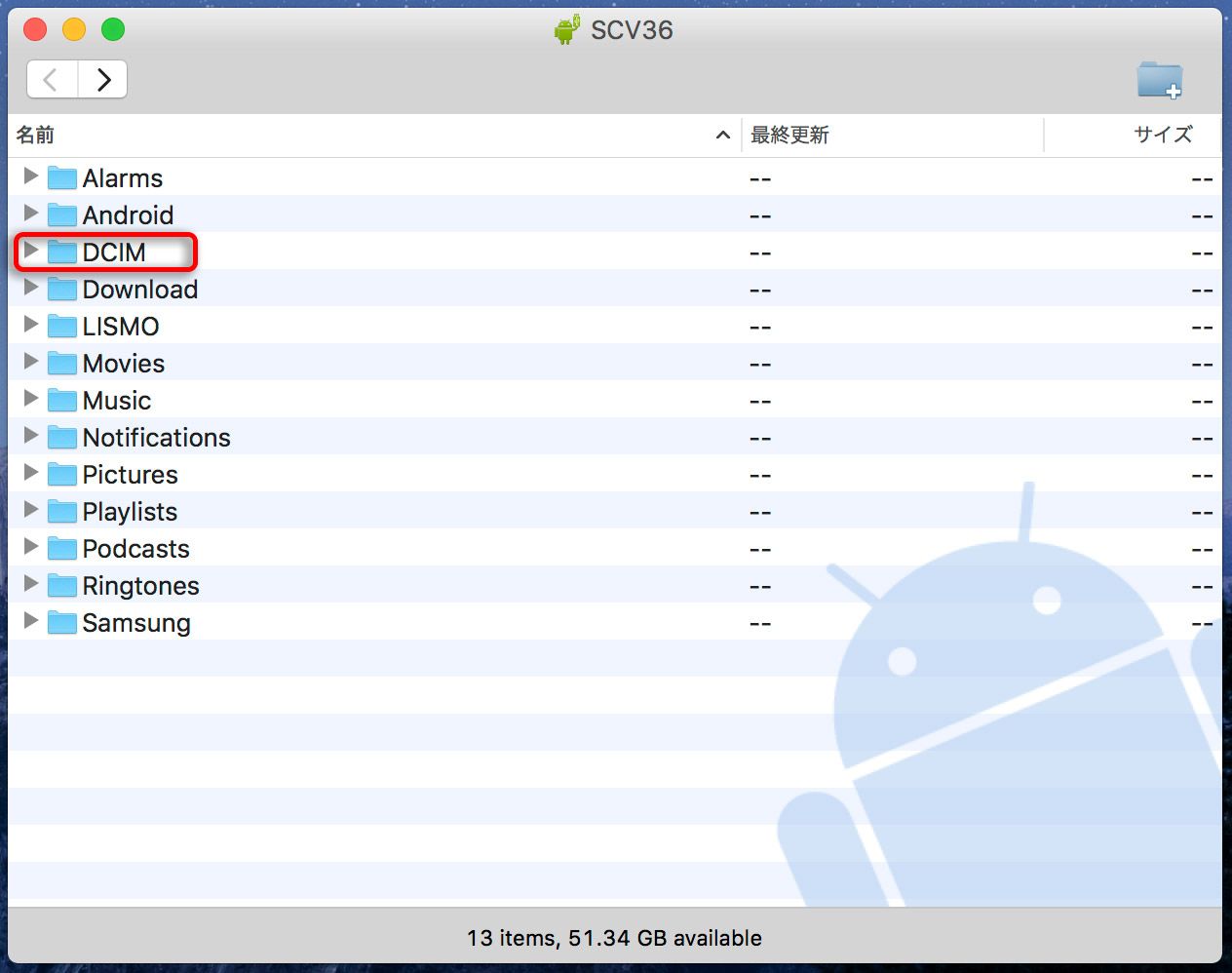The height and width of the screenshot is (973, 1232).
Task: Select the Notifications folder icon
Action: tap(62, 437)
